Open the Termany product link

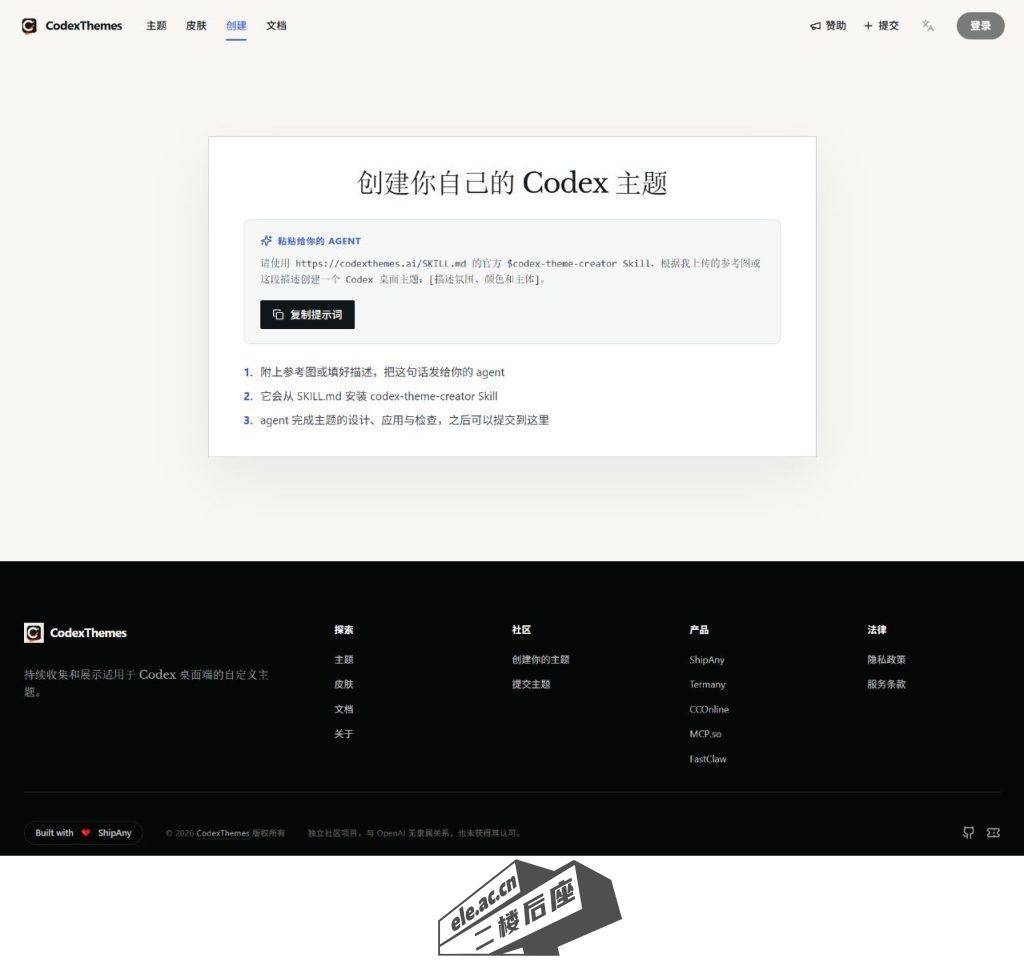tap(707, 684)
